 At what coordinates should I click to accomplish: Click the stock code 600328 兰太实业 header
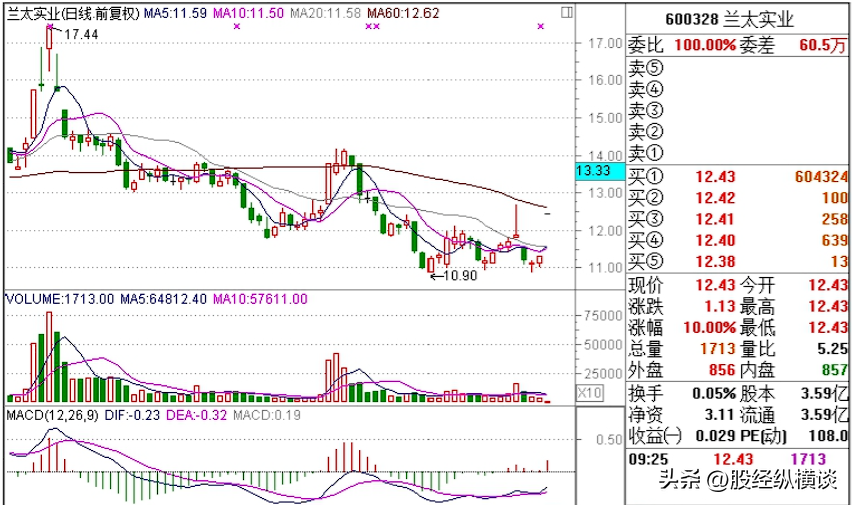[729, 20]
